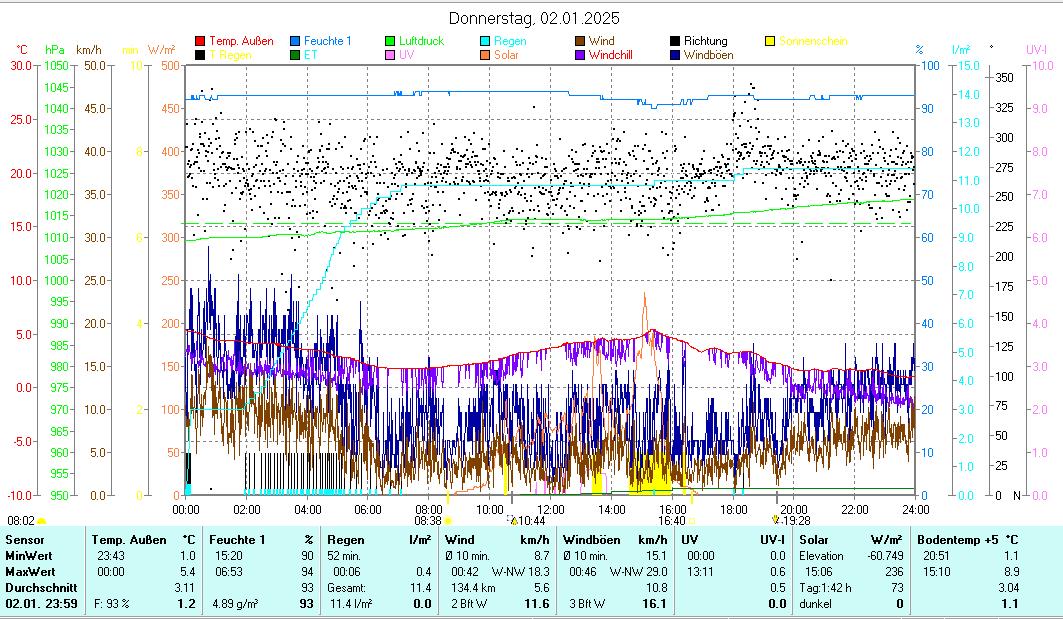Click the blue Feuchte 1 legend square
This screenshot has width=1063, height=619.
click(295, 41)
